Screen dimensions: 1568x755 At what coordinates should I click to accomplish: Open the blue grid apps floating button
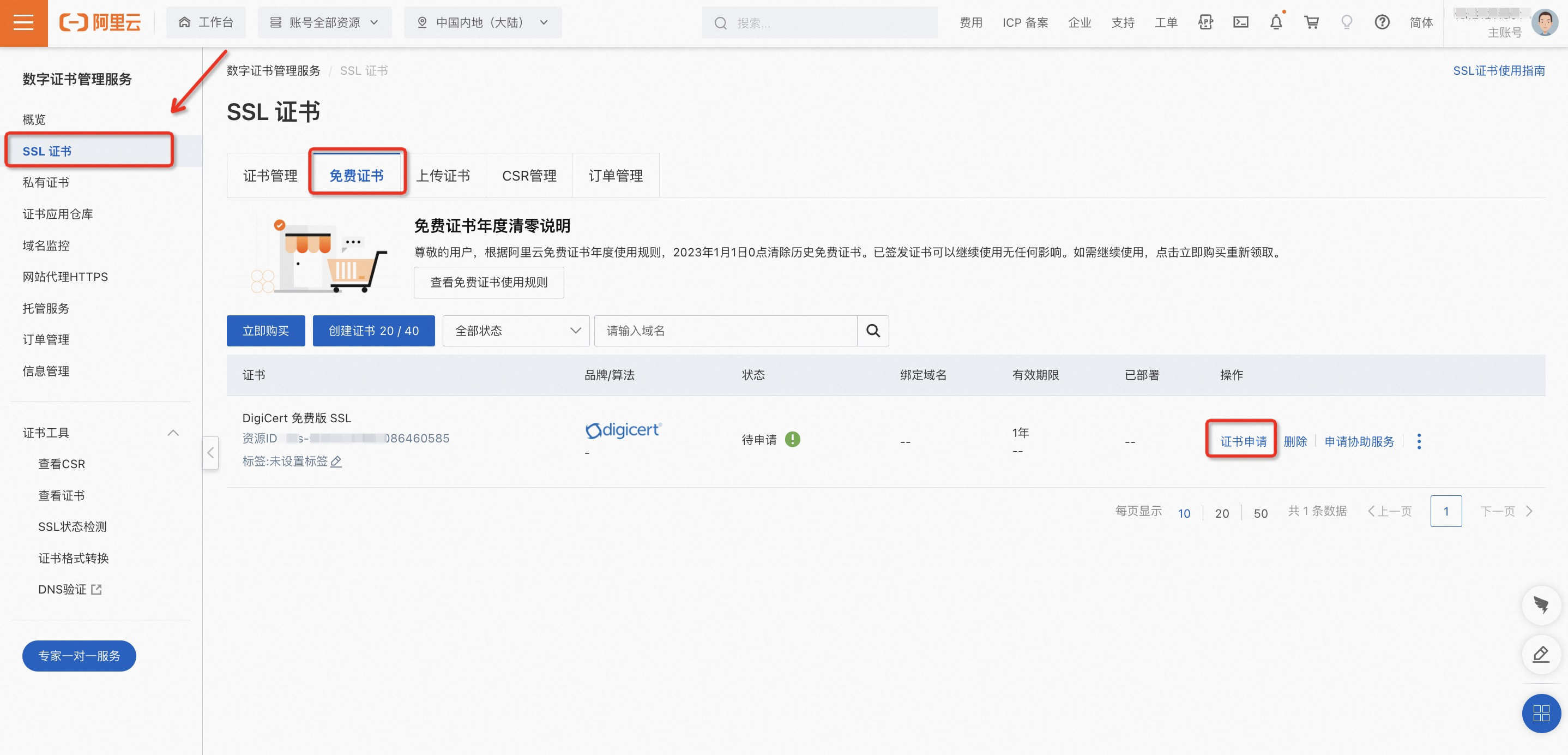tap(1541, 713)
